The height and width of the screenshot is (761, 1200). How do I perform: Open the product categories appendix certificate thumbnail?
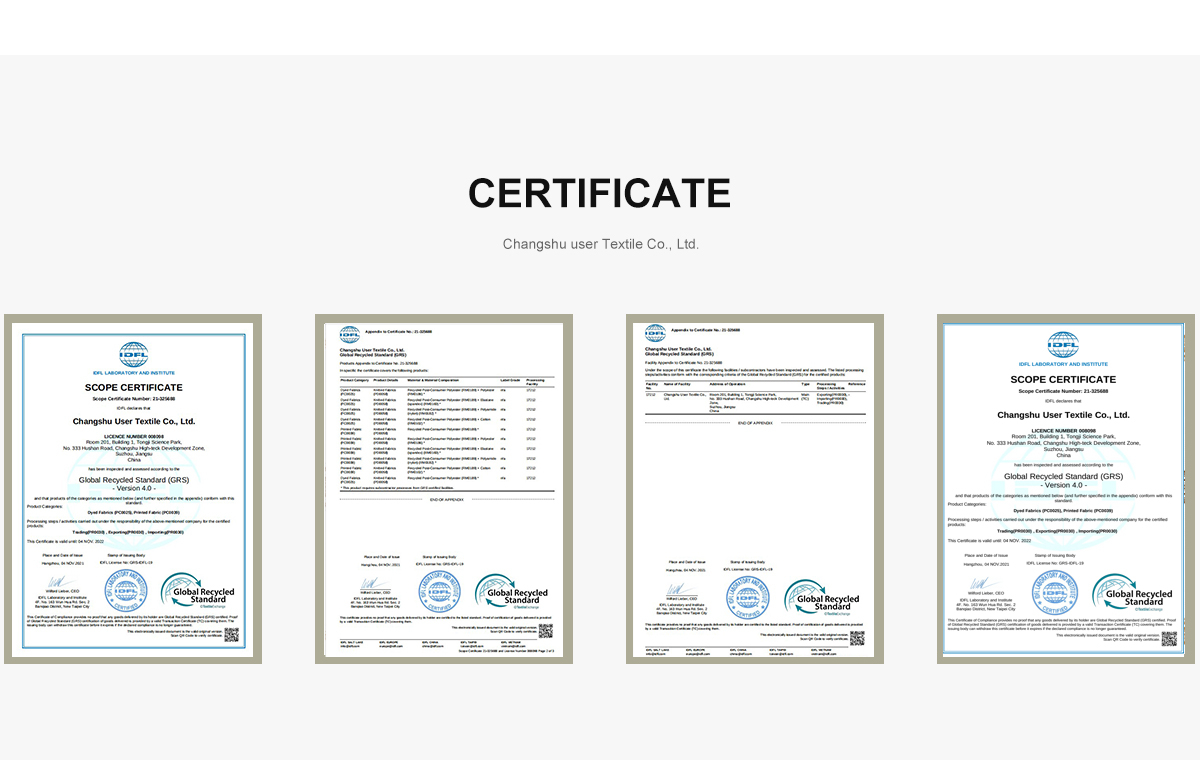444,489
